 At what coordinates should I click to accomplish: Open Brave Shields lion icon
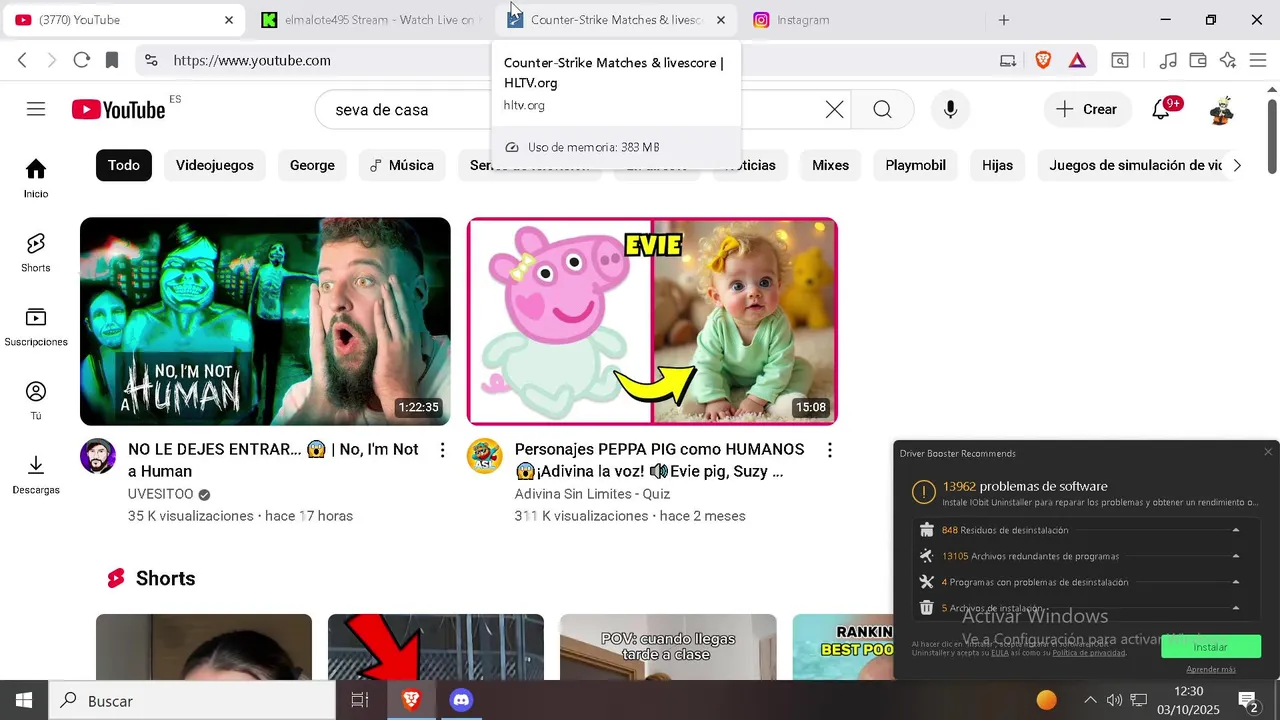[x=1043, y=60]
